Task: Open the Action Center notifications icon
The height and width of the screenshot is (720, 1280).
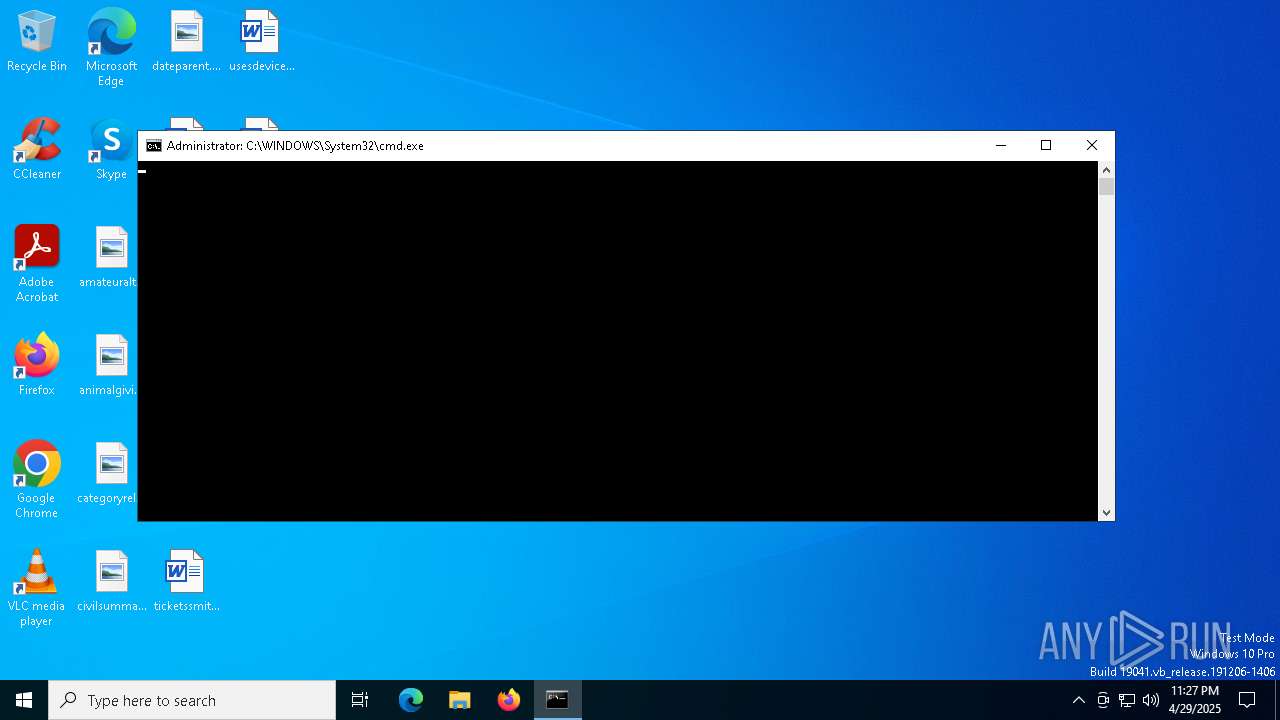Action: pyautogui.click(x=1248, y=700)
